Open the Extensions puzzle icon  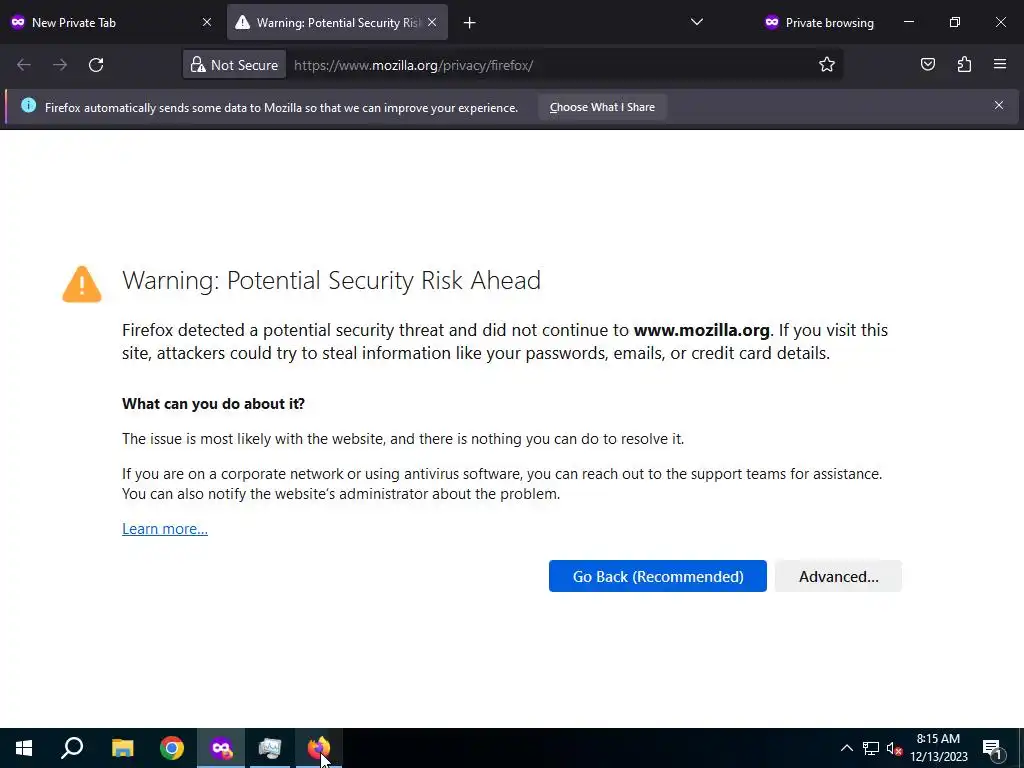(964, 64)
